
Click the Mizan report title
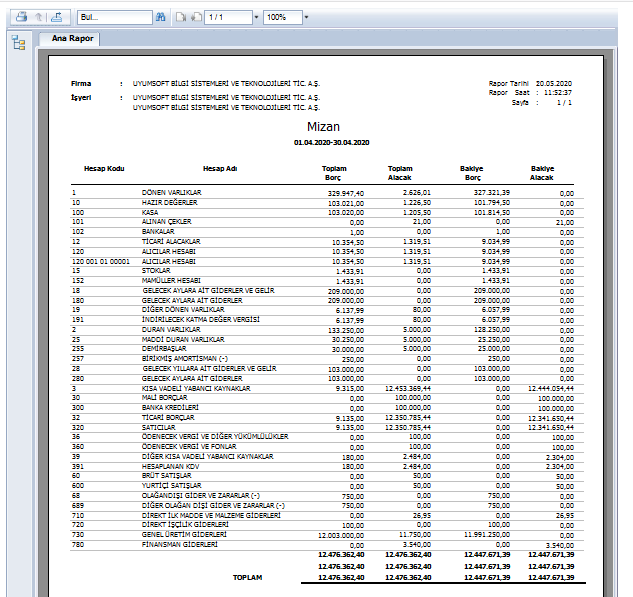pyautogui.click(x=322, y=128)
